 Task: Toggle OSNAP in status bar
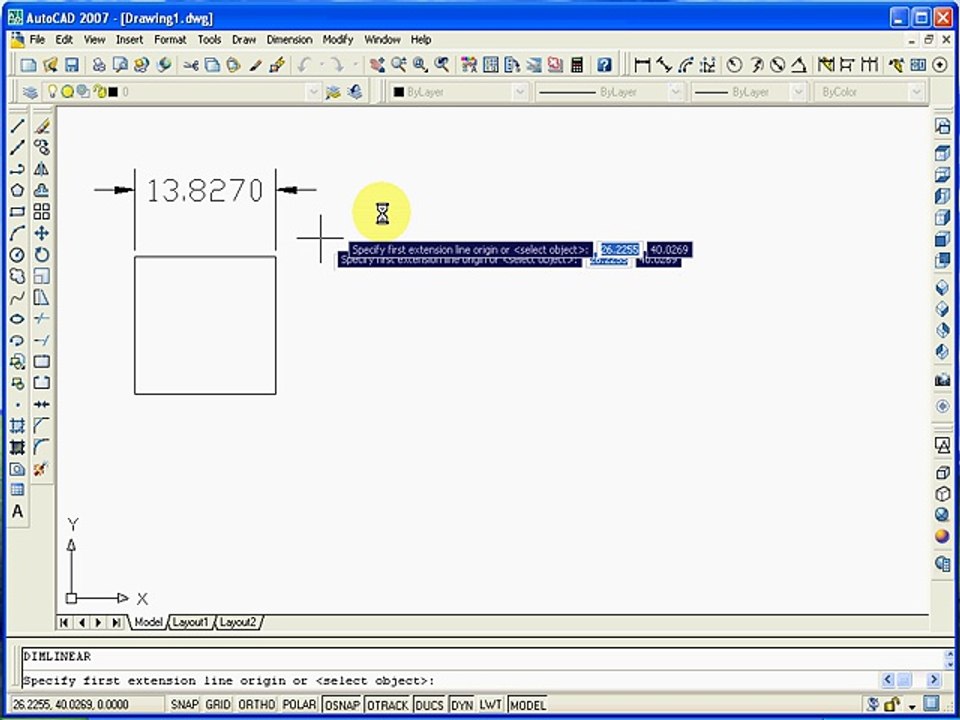coord(342,705)
